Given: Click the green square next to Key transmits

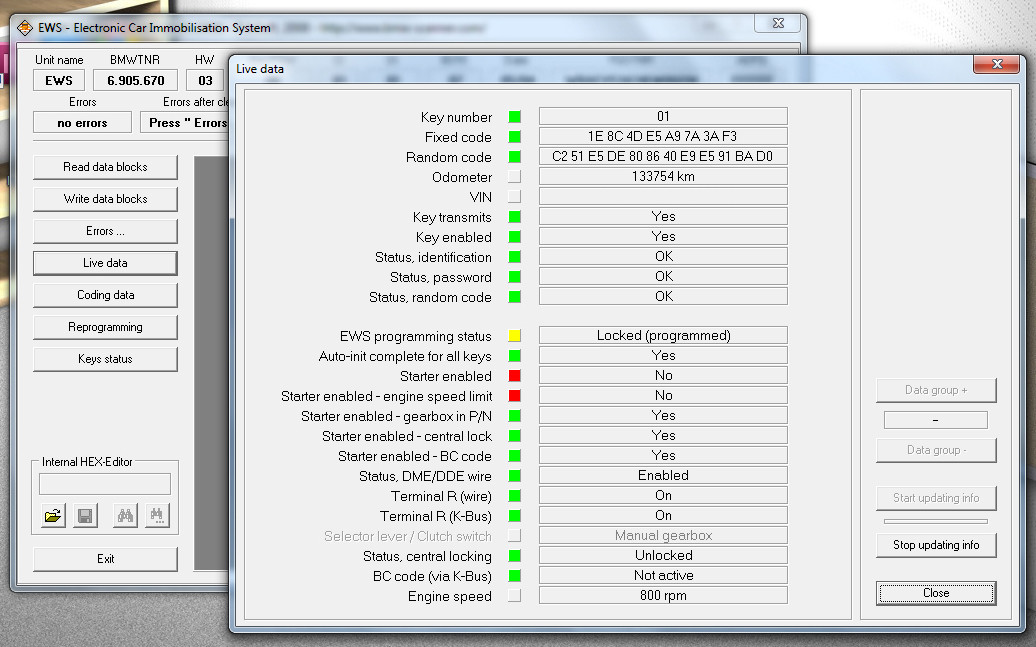Looking at the screenshot, I should click(515, 216).
